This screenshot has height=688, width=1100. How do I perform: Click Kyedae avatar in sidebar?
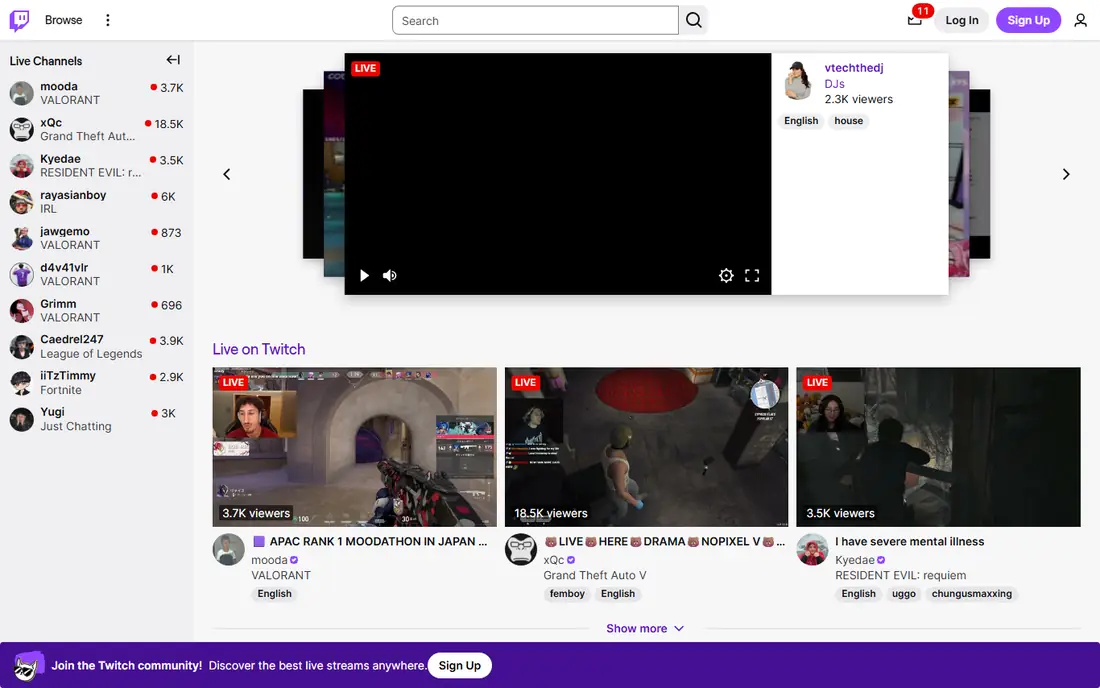(x=22, y=166)
